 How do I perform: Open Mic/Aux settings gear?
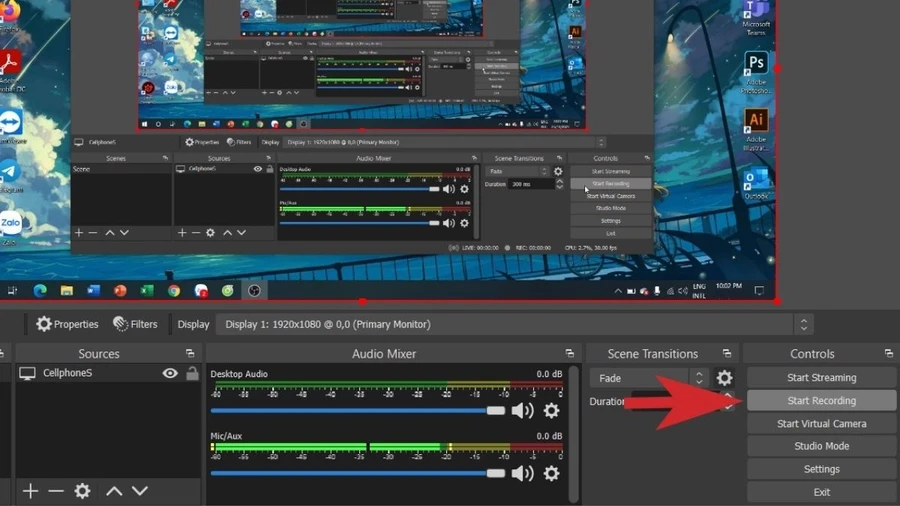551,473
